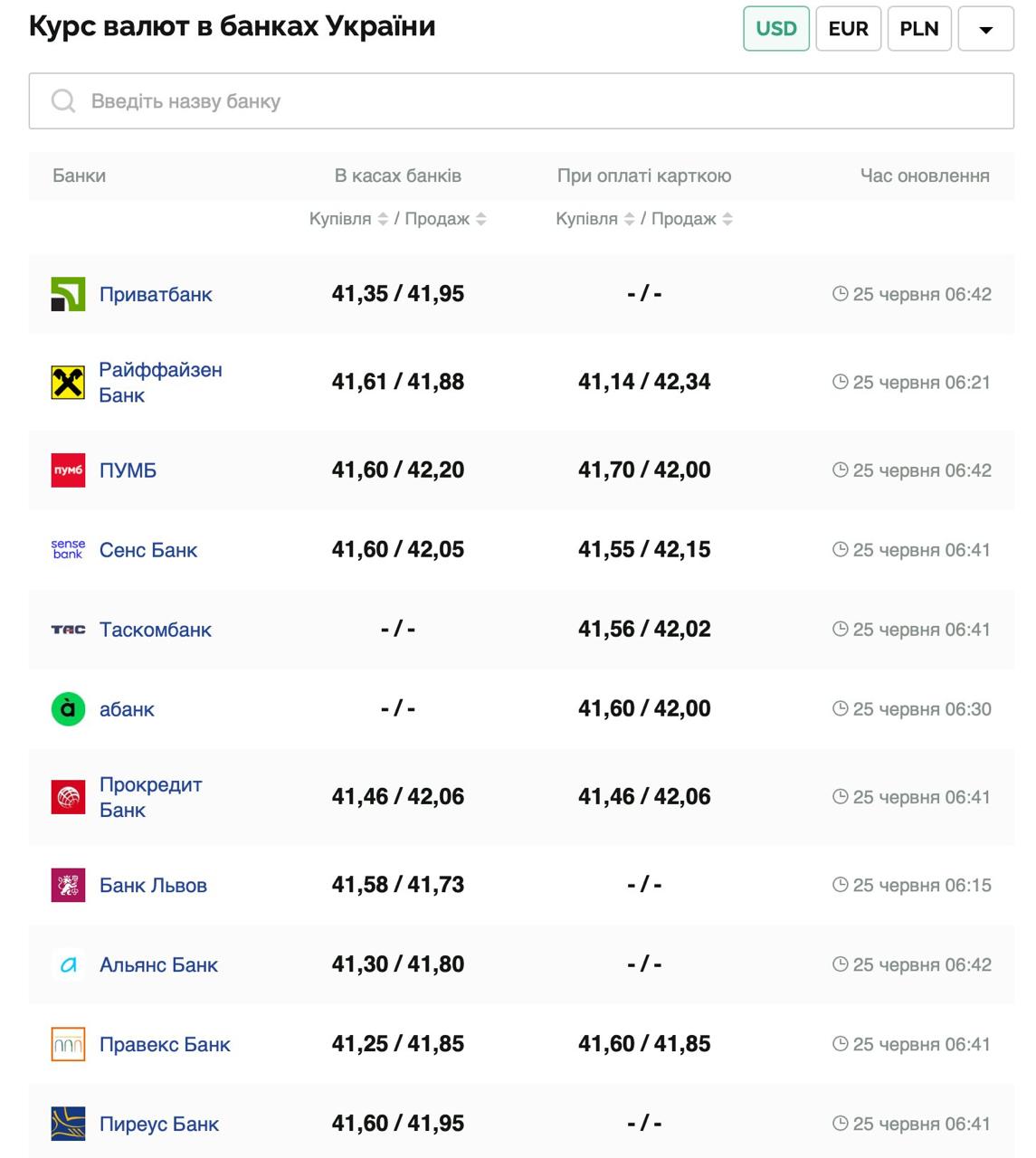Image resolution: width=1036 pixels, height=1158 pixels.
Task: Open the Альянс Банк link
Action: click(x=158, y=964)
